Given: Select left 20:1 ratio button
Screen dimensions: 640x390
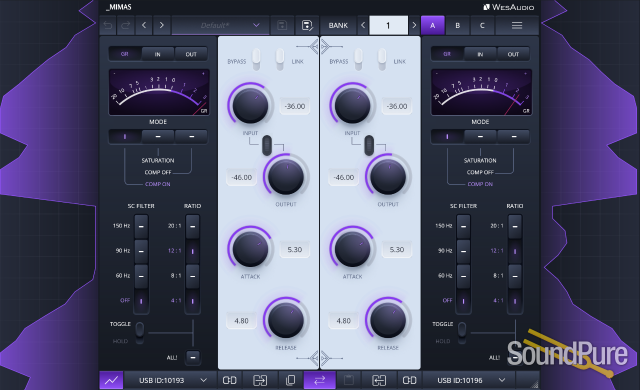Looking at the screenshot, I should pyautogui.click(x=193, y=226).
